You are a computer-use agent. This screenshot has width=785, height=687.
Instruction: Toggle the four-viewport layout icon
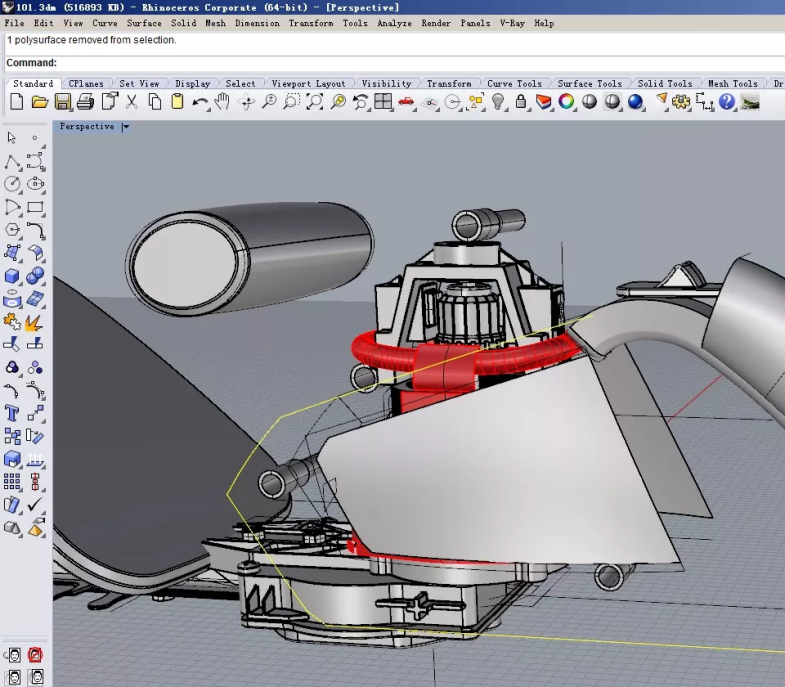[x=383, y=102]
